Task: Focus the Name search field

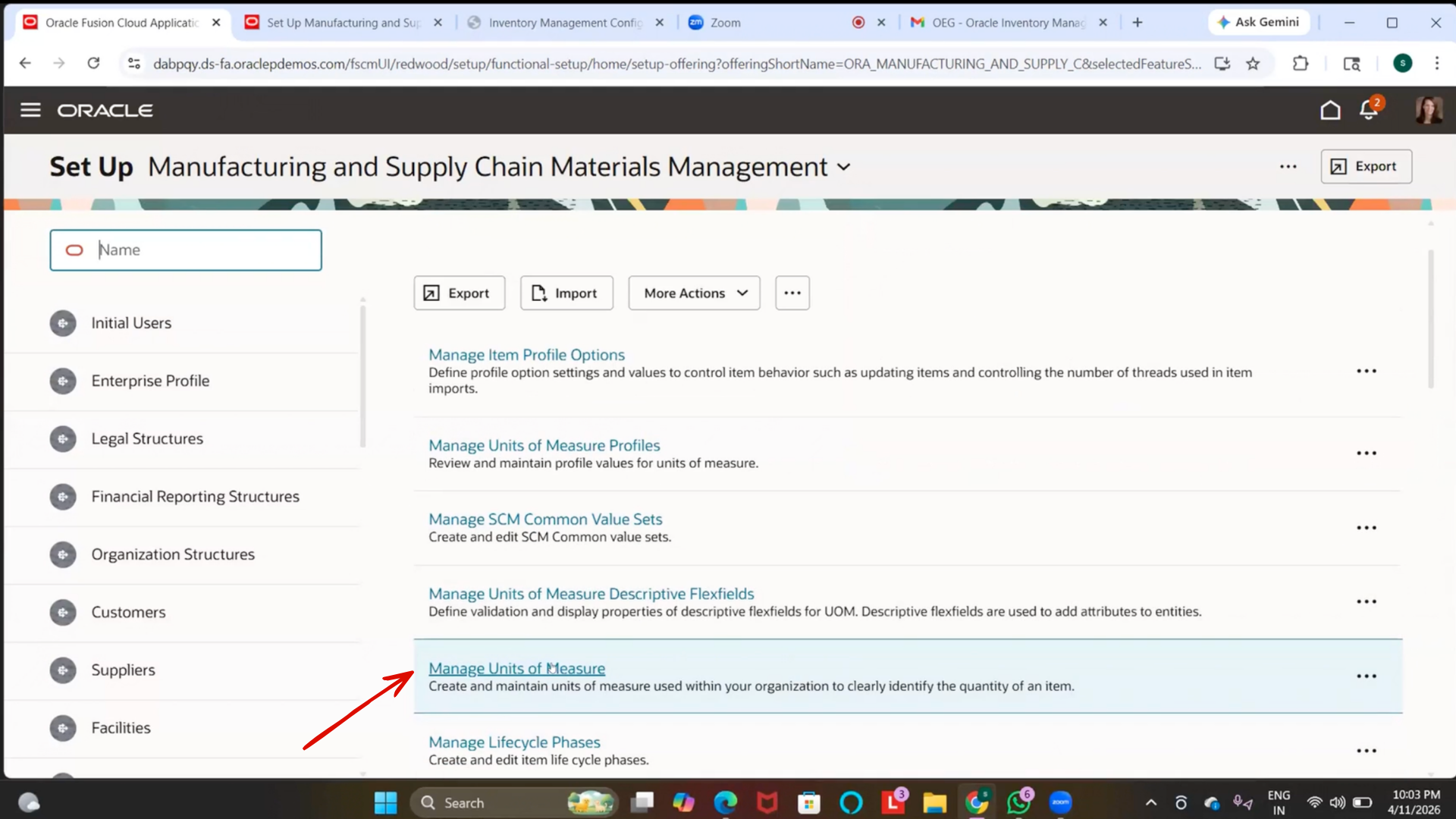Action: (186, 250)
